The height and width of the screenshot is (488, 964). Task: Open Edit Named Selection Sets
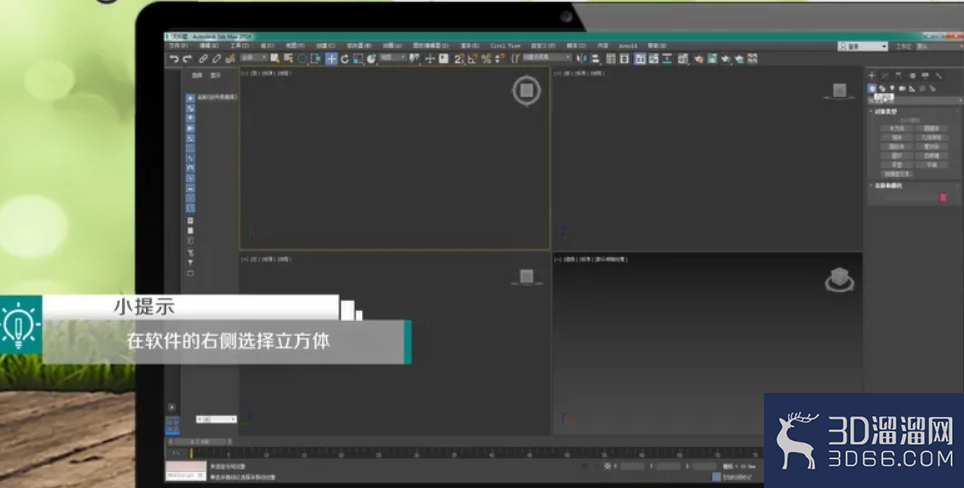click(516, 58)
